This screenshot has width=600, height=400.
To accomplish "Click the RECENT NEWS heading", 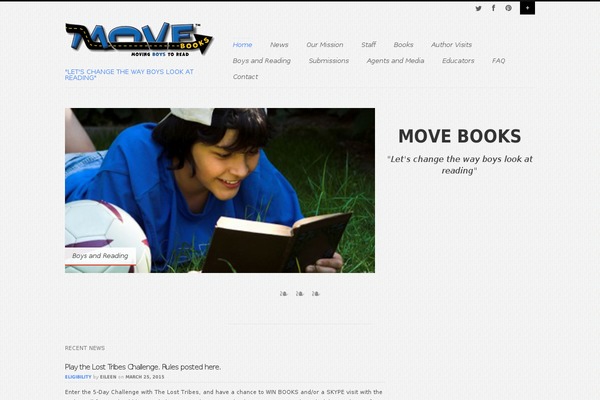I will (85, 348).
